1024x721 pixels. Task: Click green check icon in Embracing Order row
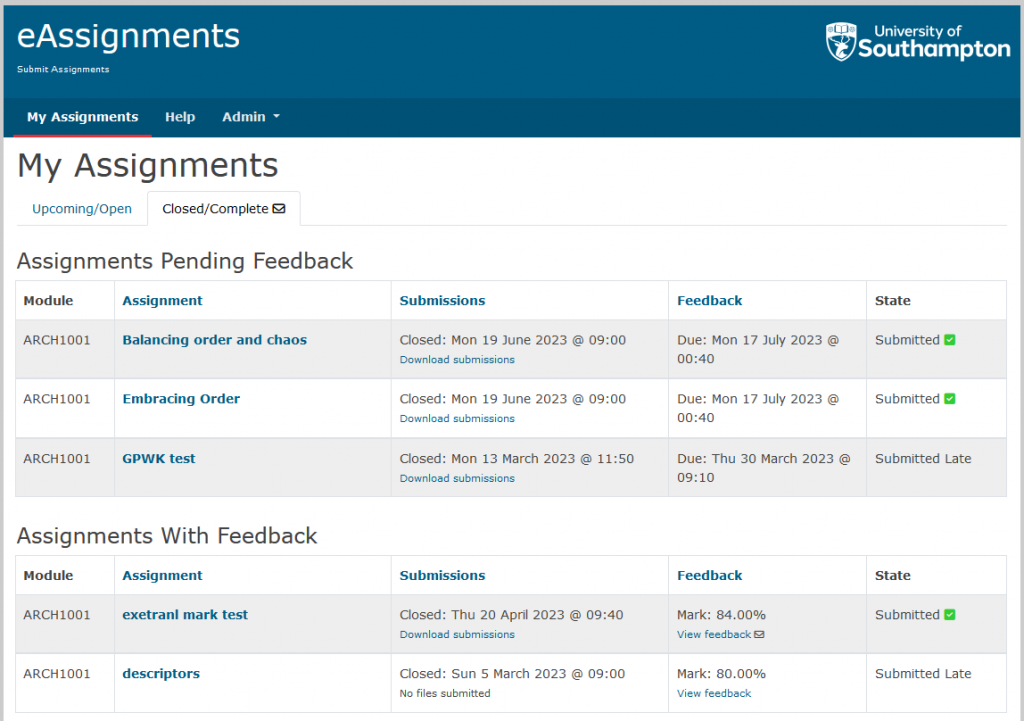coord(950,398)
